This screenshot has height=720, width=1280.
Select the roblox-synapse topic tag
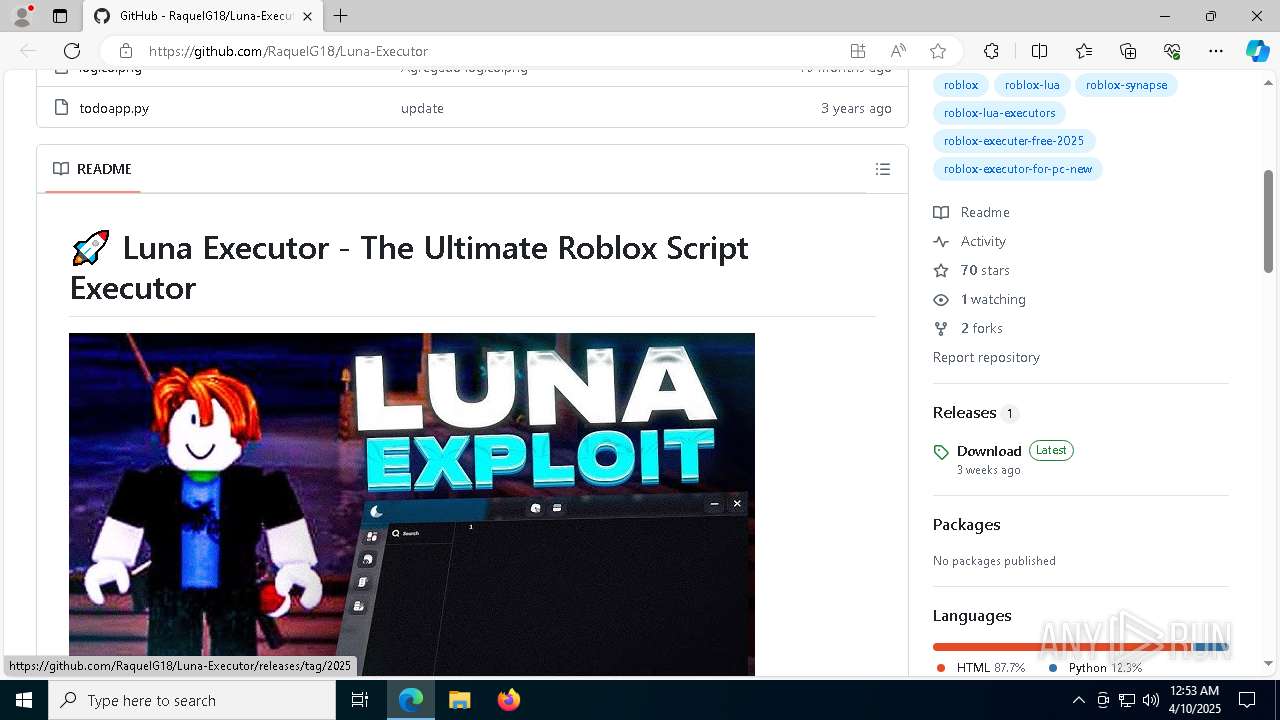pyautogui.click(x=1126, y=85)
